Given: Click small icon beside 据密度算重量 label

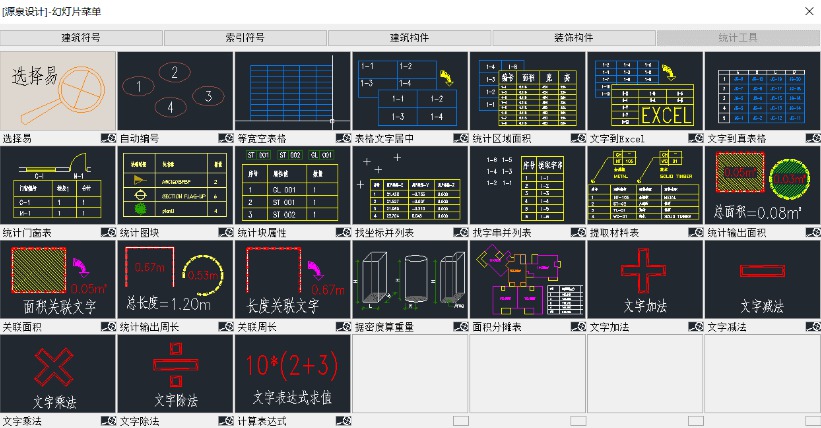Looking at the screenshot, I should click(x=461, y=326).
